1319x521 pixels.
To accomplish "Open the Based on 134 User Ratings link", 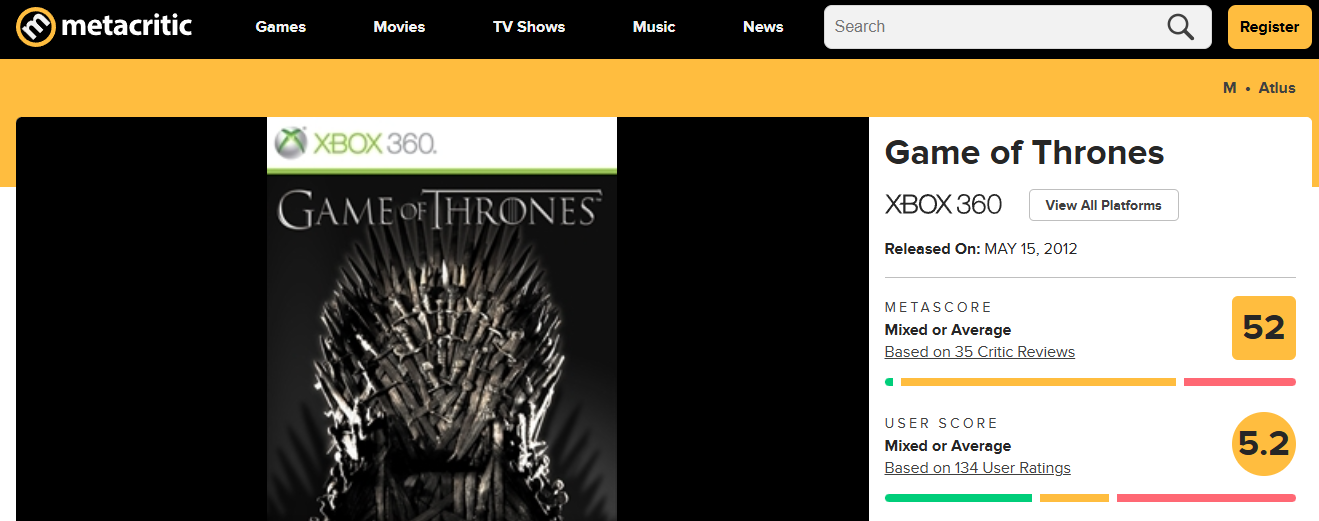I will pos(978,468).
